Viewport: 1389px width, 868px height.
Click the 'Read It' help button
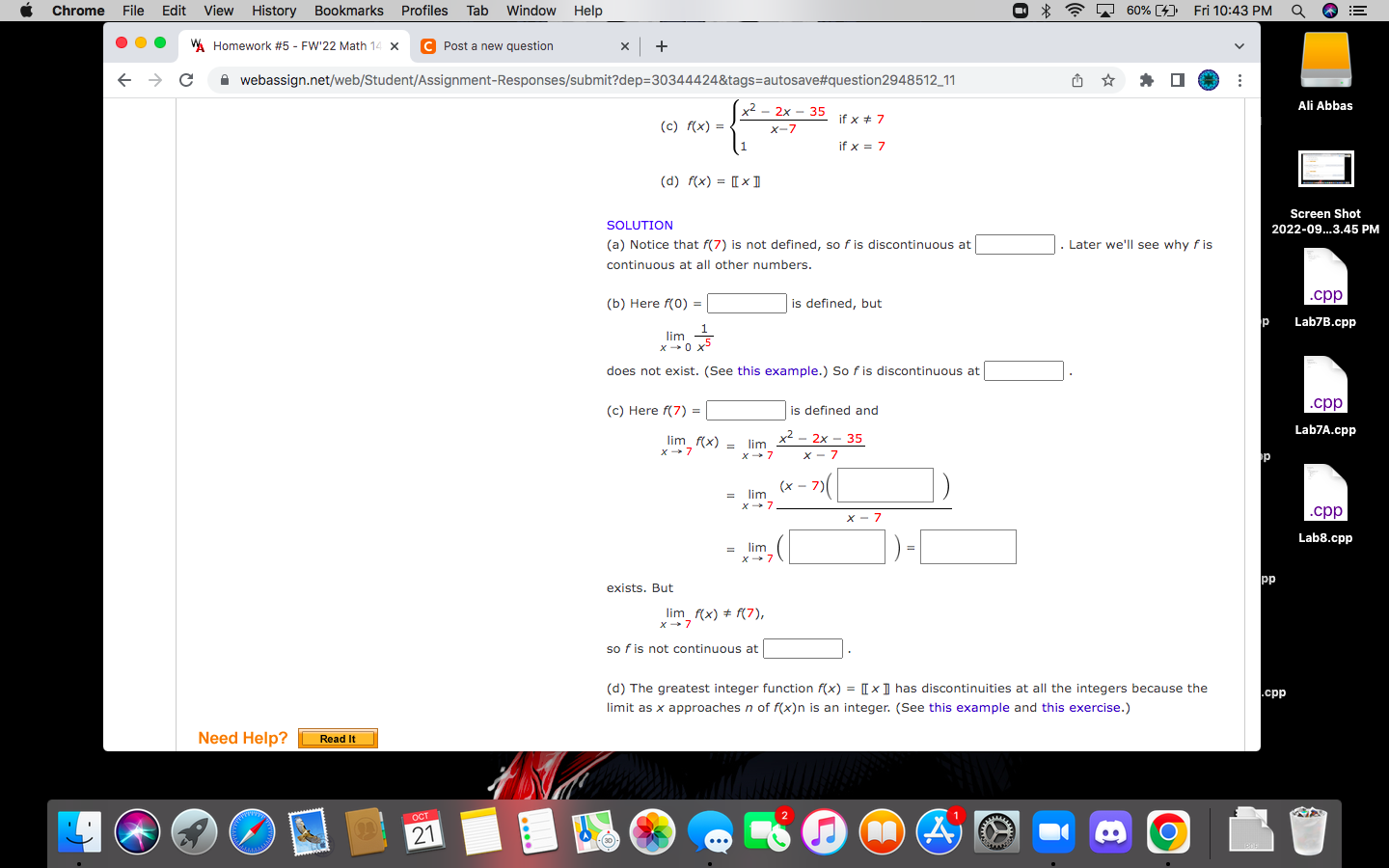pos(338,739)
